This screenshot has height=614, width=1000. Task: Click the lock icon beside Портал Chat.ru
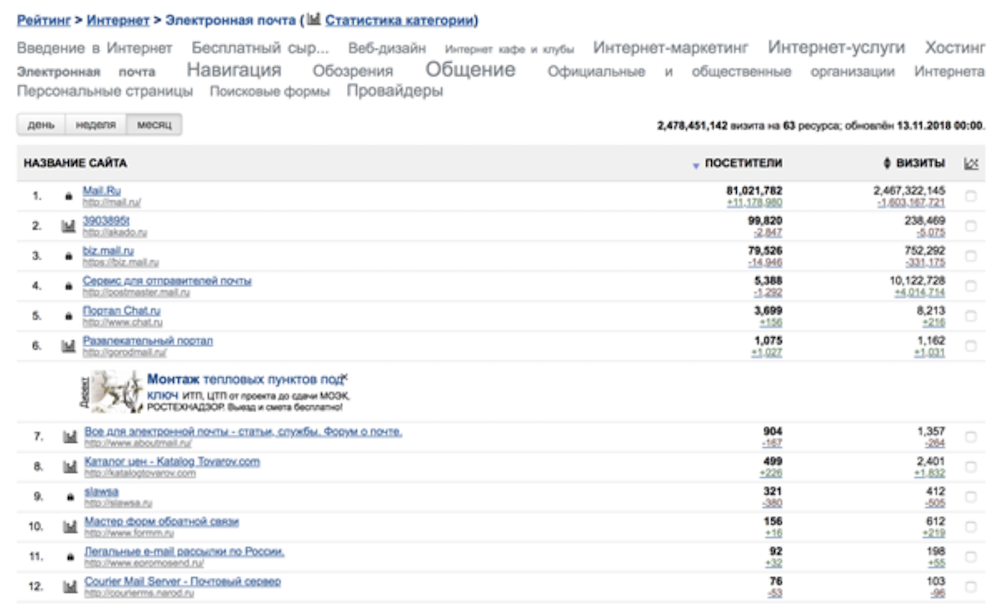pyautogui.click(x=68, y=316)
